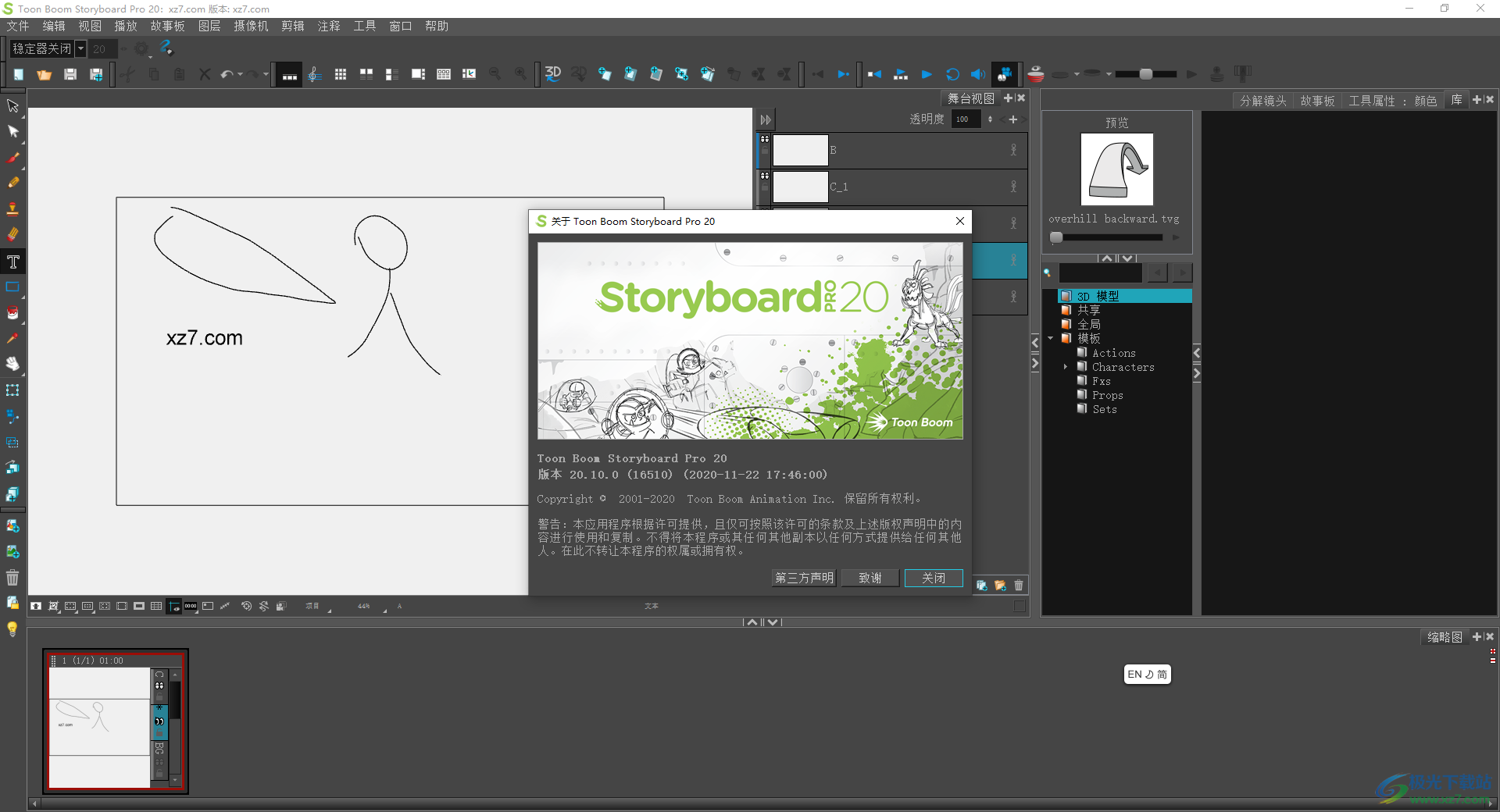Toggle loop playback
This screenshot has width=1500, height=812.
coord(952,74)
